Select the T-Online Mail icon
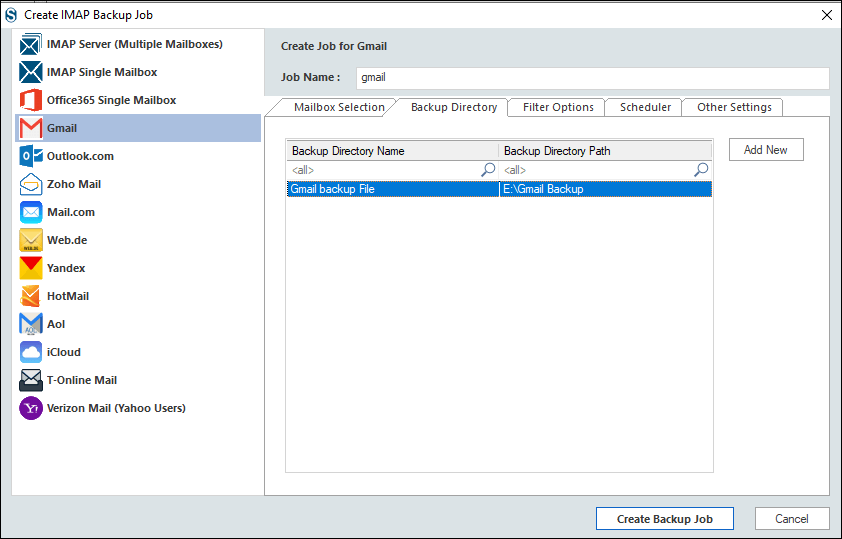Viewport: 842px width, 539px height. pos(31,380)
